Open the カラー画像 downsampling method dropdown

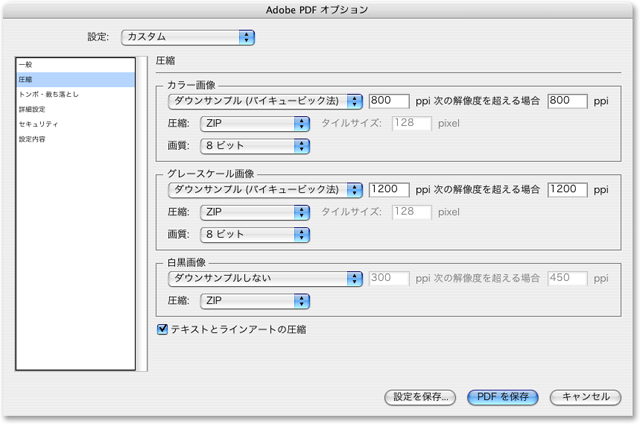pyautogui.click(x=264, y=102)
